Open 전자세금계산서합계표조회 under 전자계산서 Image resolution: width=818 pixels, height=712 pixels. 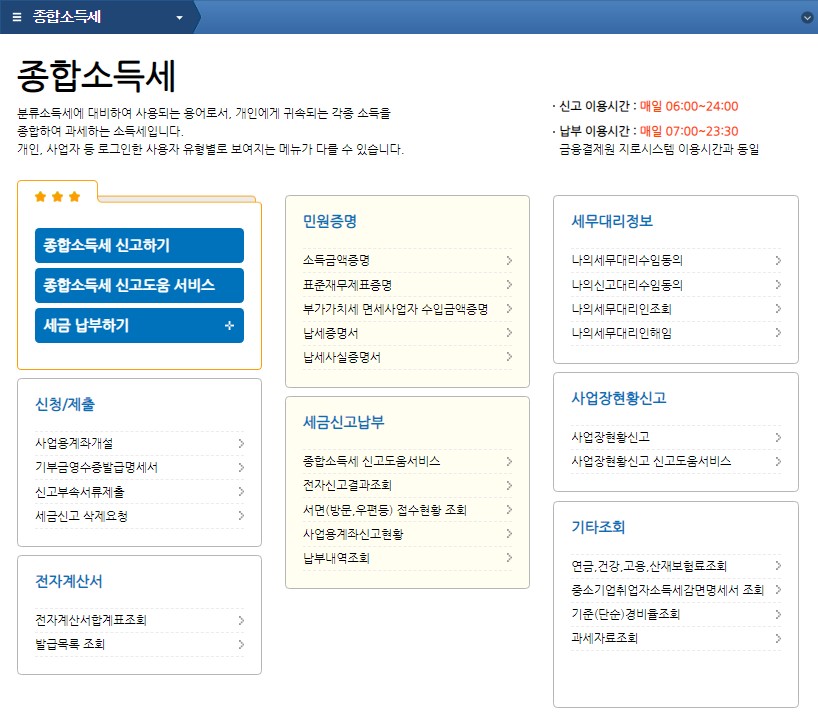89,619
